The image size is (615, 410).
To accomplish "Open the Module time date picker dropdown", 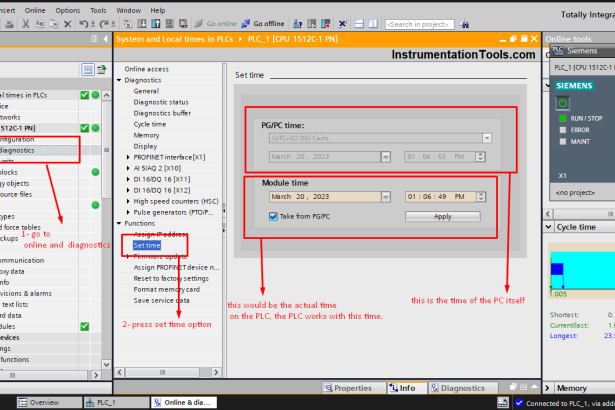I will [x=385, y=197].
